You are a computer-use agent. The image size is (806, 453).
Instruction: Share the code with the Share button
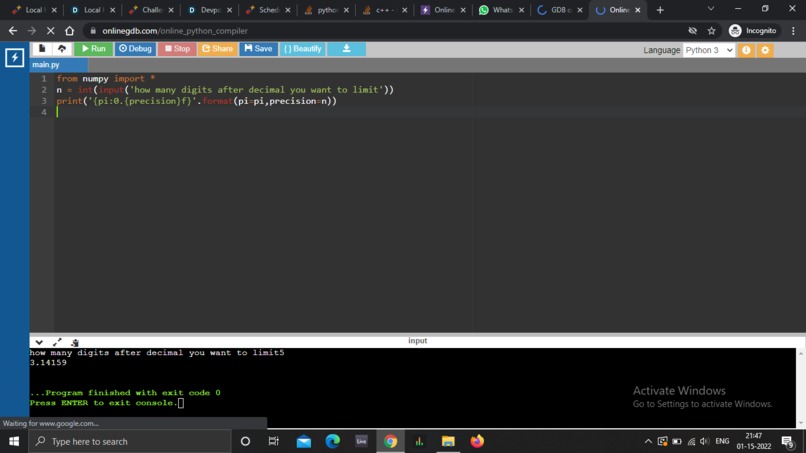(217, 49)
